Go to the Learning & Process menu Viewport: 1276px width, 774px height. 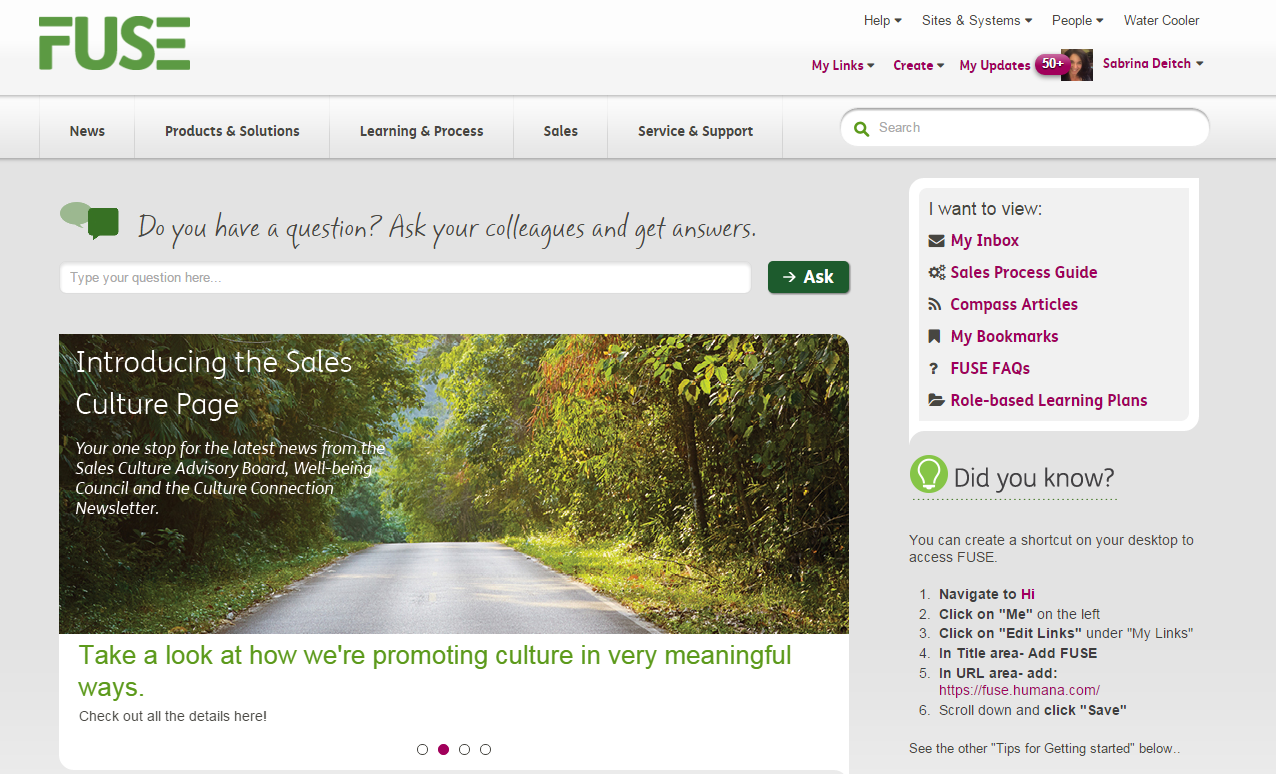(x=421, y=131)
